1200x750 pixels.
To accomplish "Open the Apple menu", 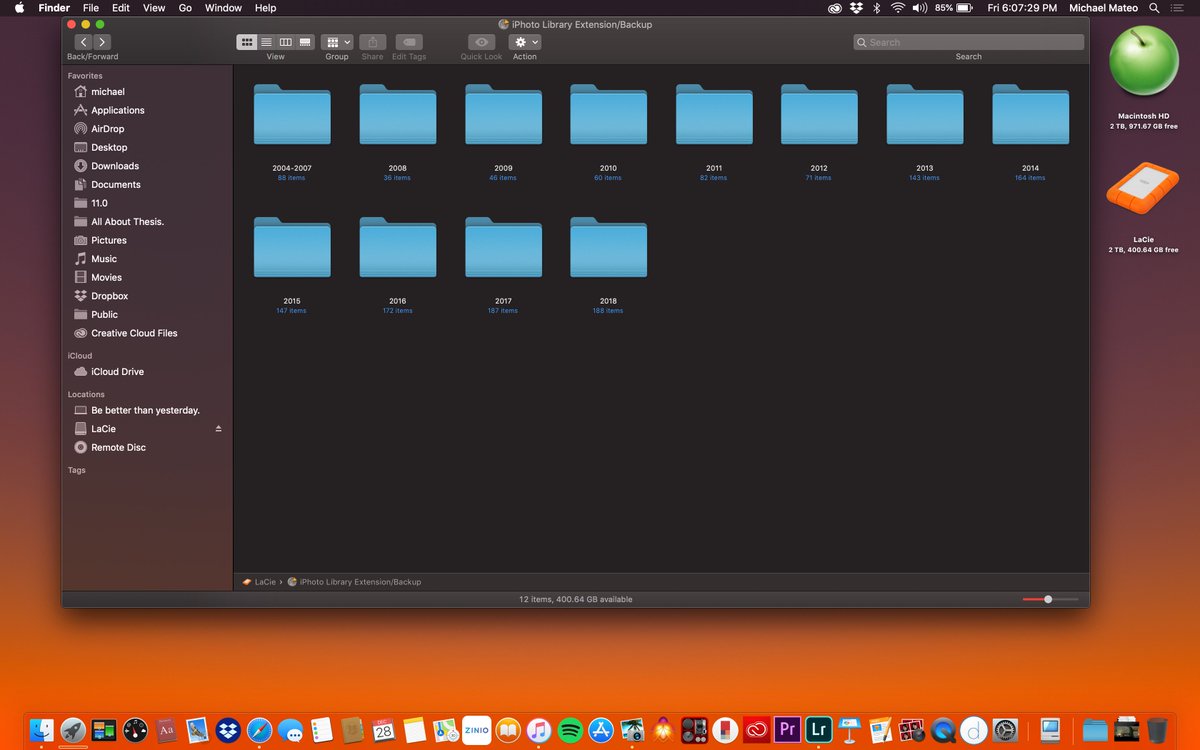I will (x=19, y=8).
